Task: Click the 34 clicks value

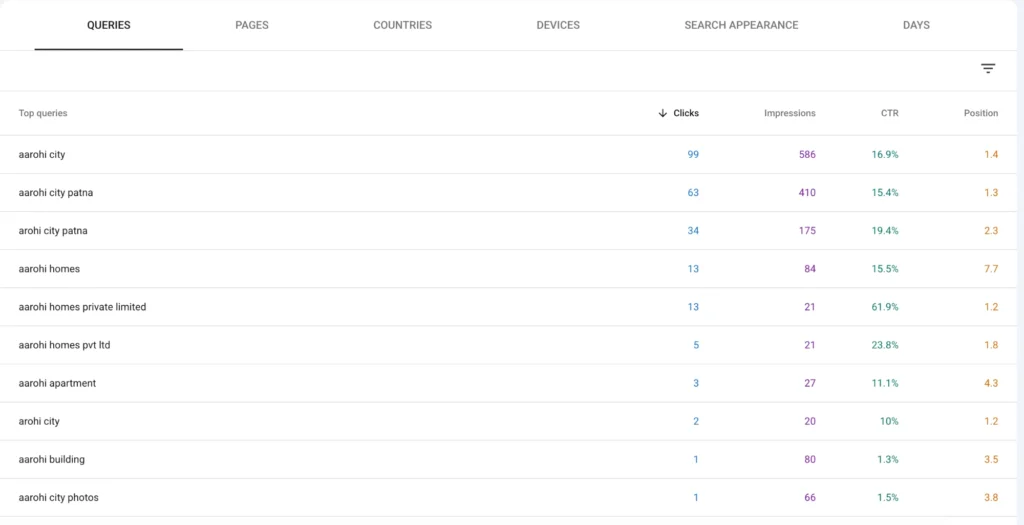Action: coord(693,231)
